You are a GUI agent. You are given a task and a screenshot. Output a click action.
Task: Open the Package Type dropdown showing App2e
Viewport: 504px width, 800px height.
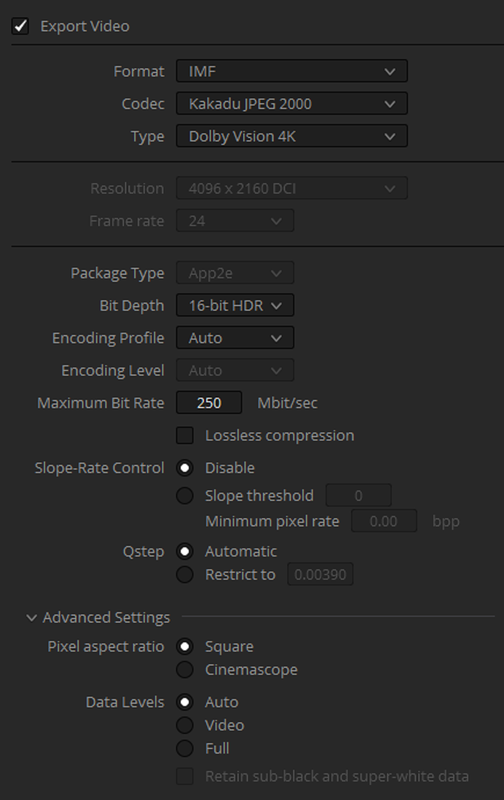(235, 273)
